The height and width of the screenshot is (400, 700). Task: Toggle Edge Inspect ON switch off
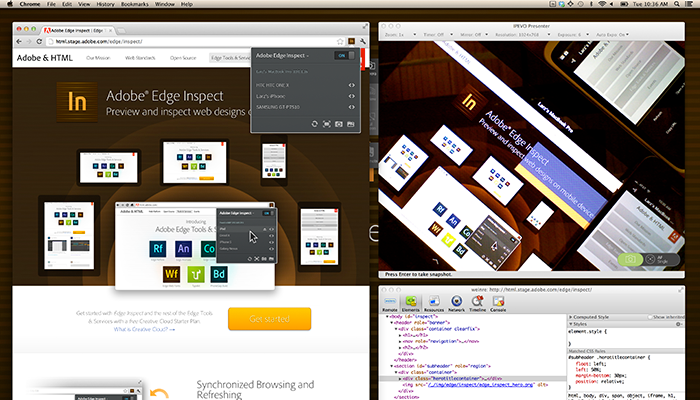point(345,55)
